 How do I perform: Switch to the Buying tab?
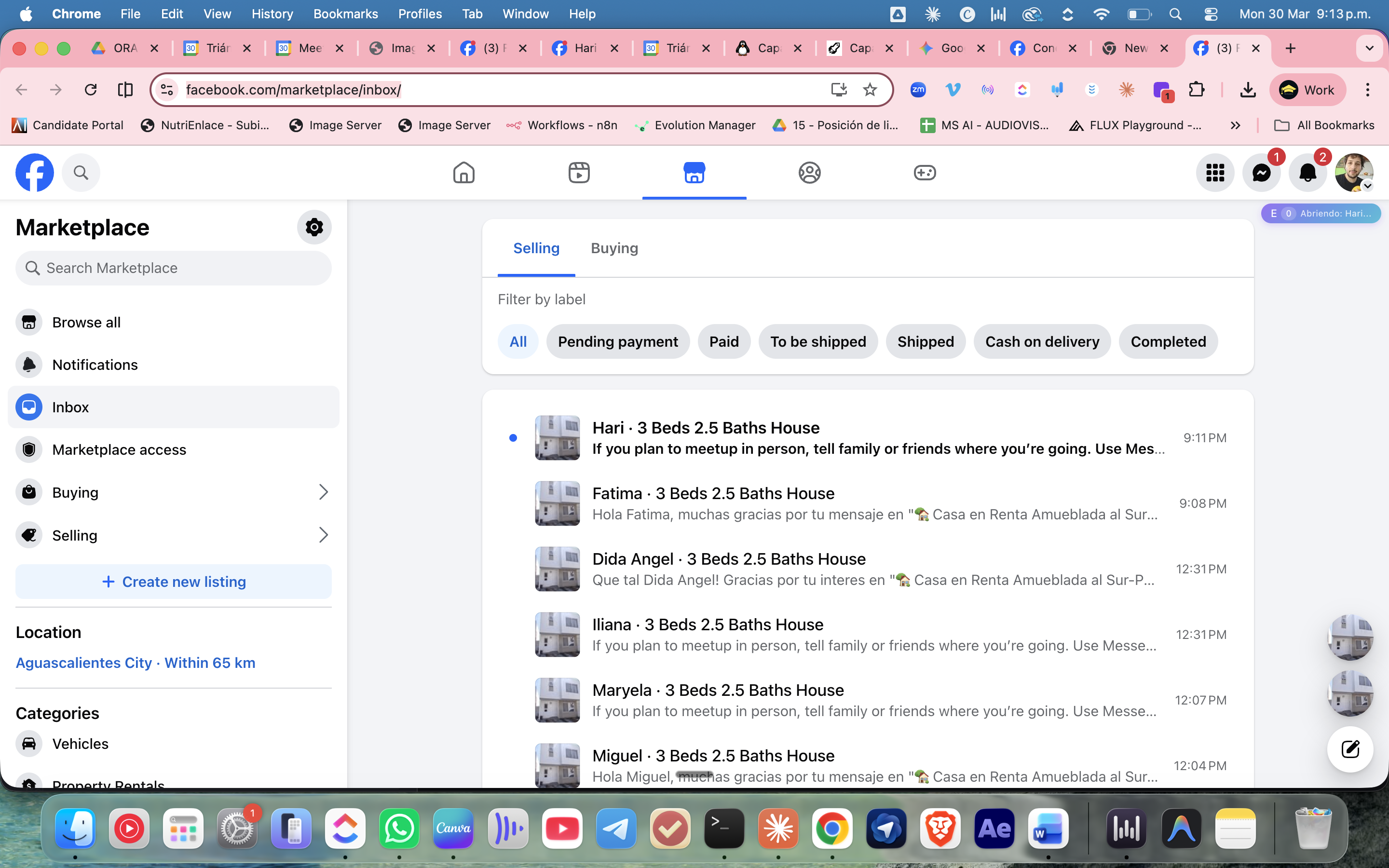[x=614, y=248]
